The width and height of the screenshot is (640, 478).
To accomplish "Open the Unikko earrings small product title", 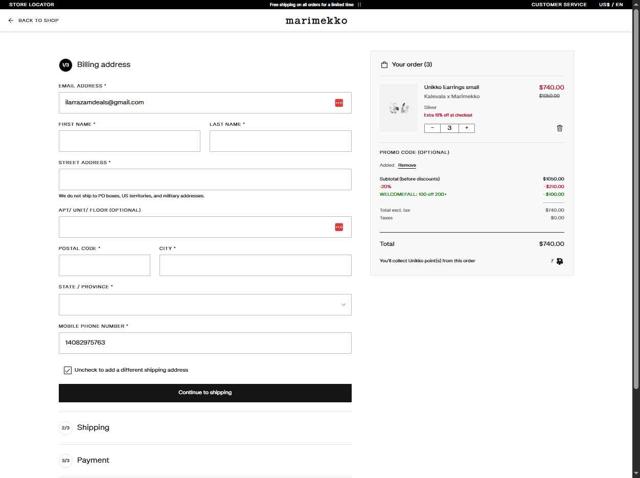I will tap(451, 87).
